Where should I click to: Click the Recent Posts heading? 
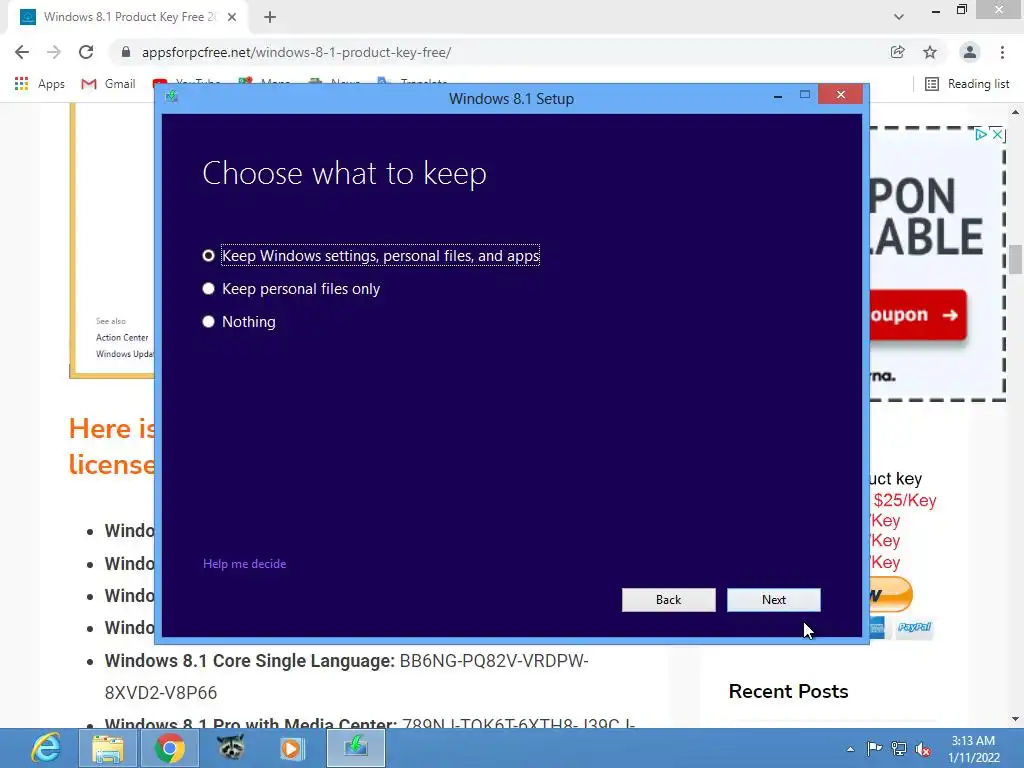788,691
